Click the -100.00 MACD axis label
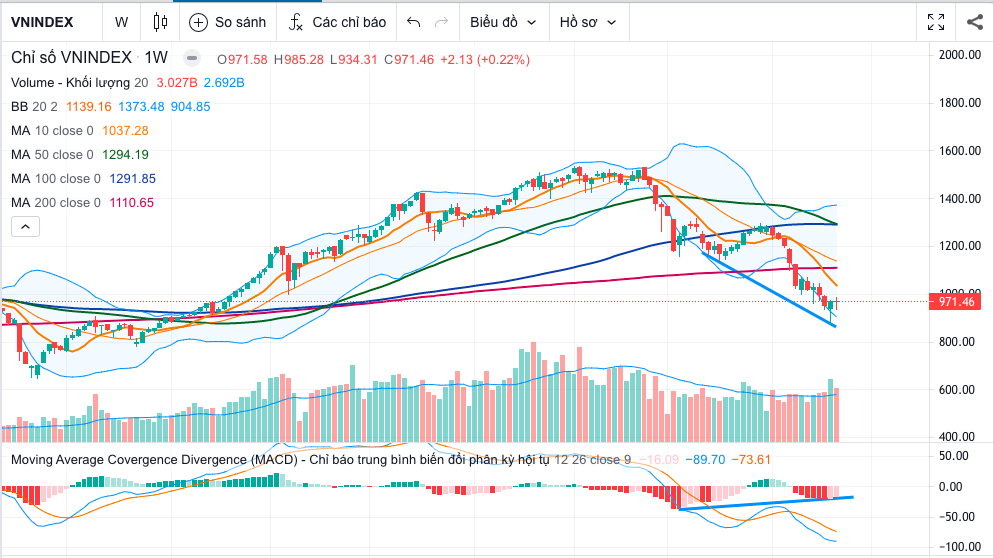993x558 pixels. 959,547
